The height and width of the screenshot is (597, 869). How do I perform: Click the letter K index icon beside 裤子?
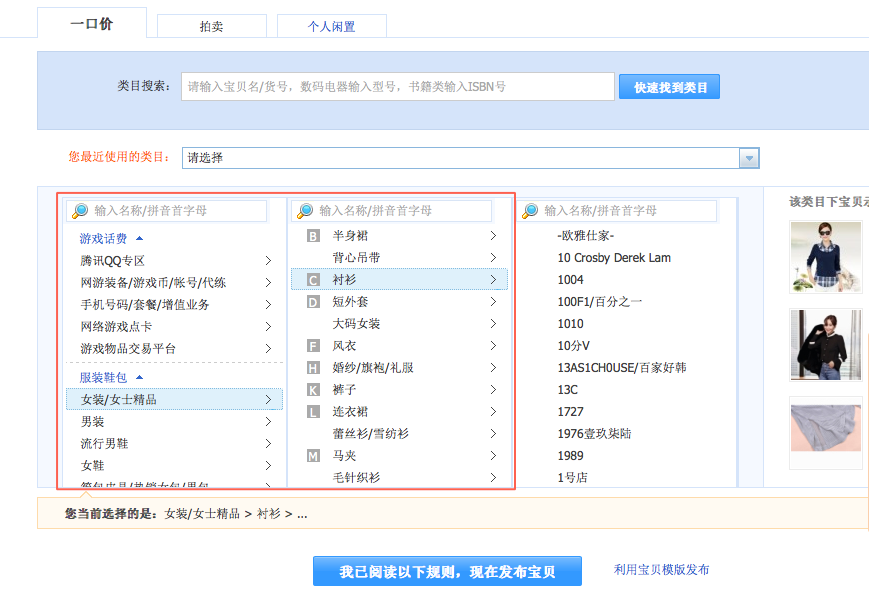[x=313, y=390]
